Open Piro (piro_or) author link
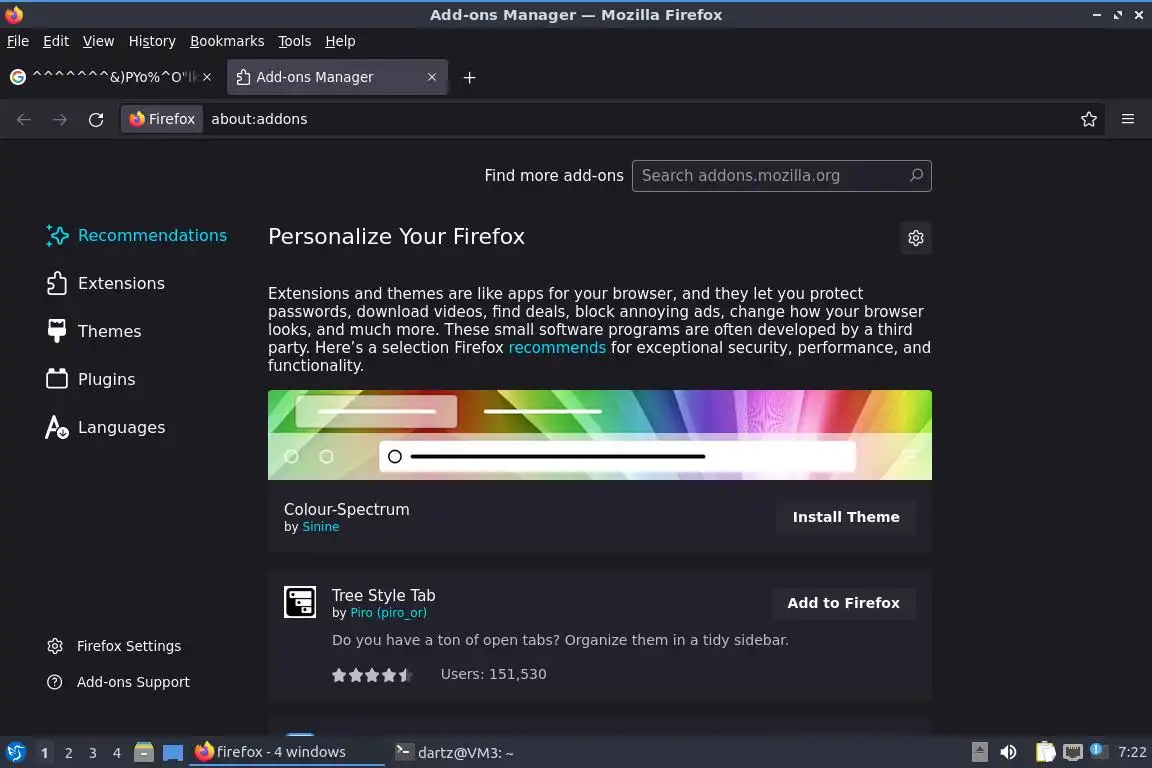 click(x=388, y=613)
